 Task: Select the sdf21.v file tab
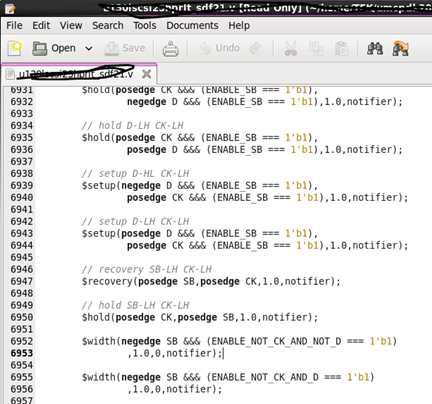tap(79, 74)
